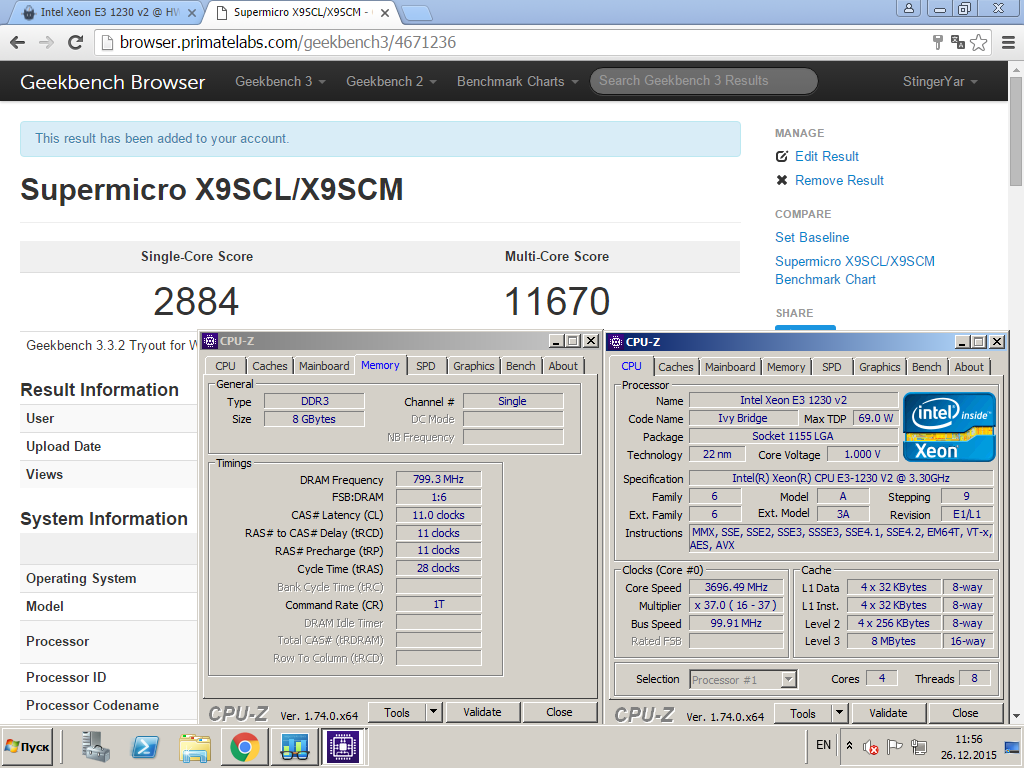The height and width of the screenshot is (768, 1024).
Task: Click the forward navigation arrow
Action: click(46, 42)
